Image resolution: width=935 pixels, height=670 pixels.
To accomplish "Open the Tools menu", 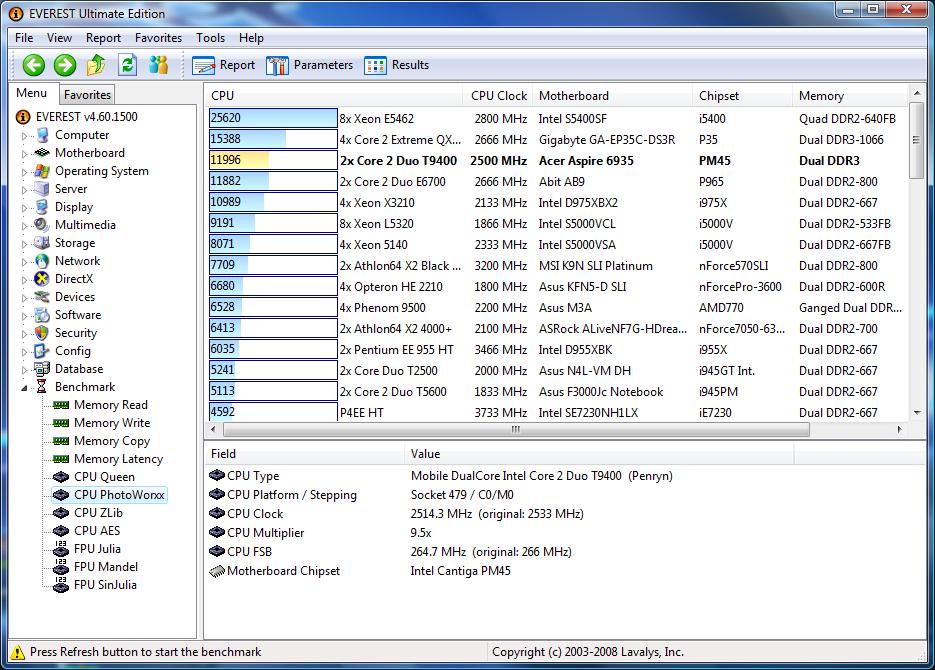I will [x=210, y=38].
